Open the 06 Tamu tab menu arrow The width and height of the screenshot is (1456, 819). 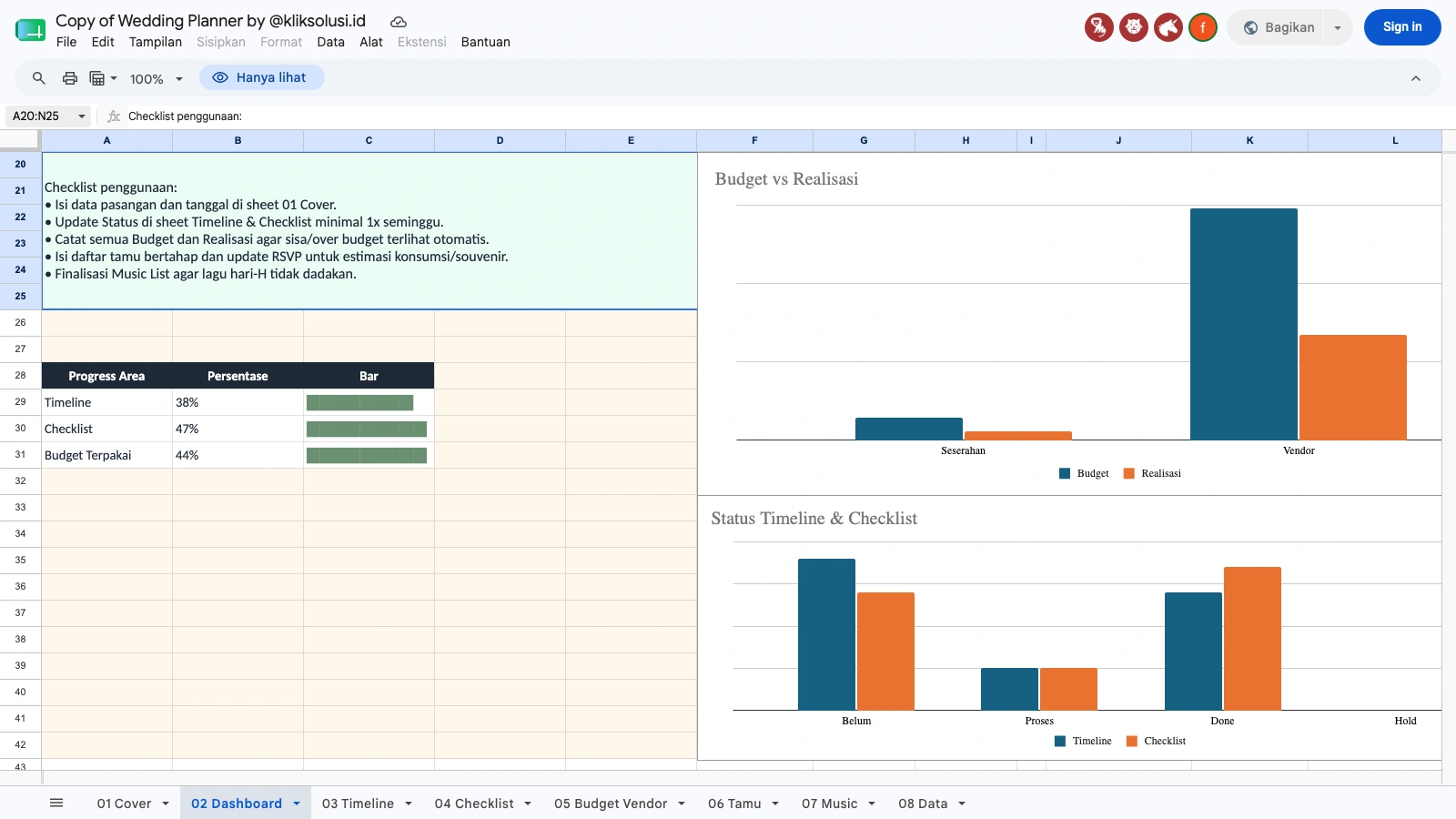775,804
